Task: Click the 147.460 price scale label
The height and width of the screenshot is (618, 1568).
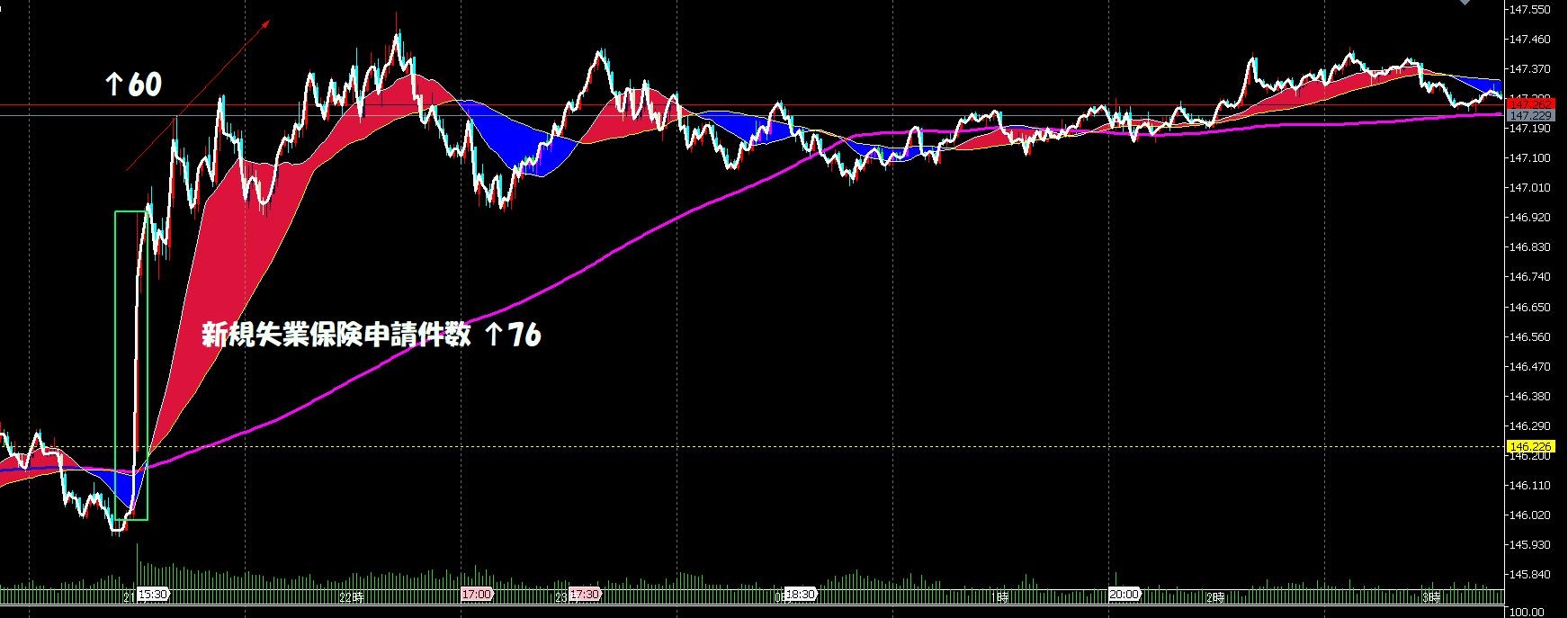Action: coord(1530,40)
